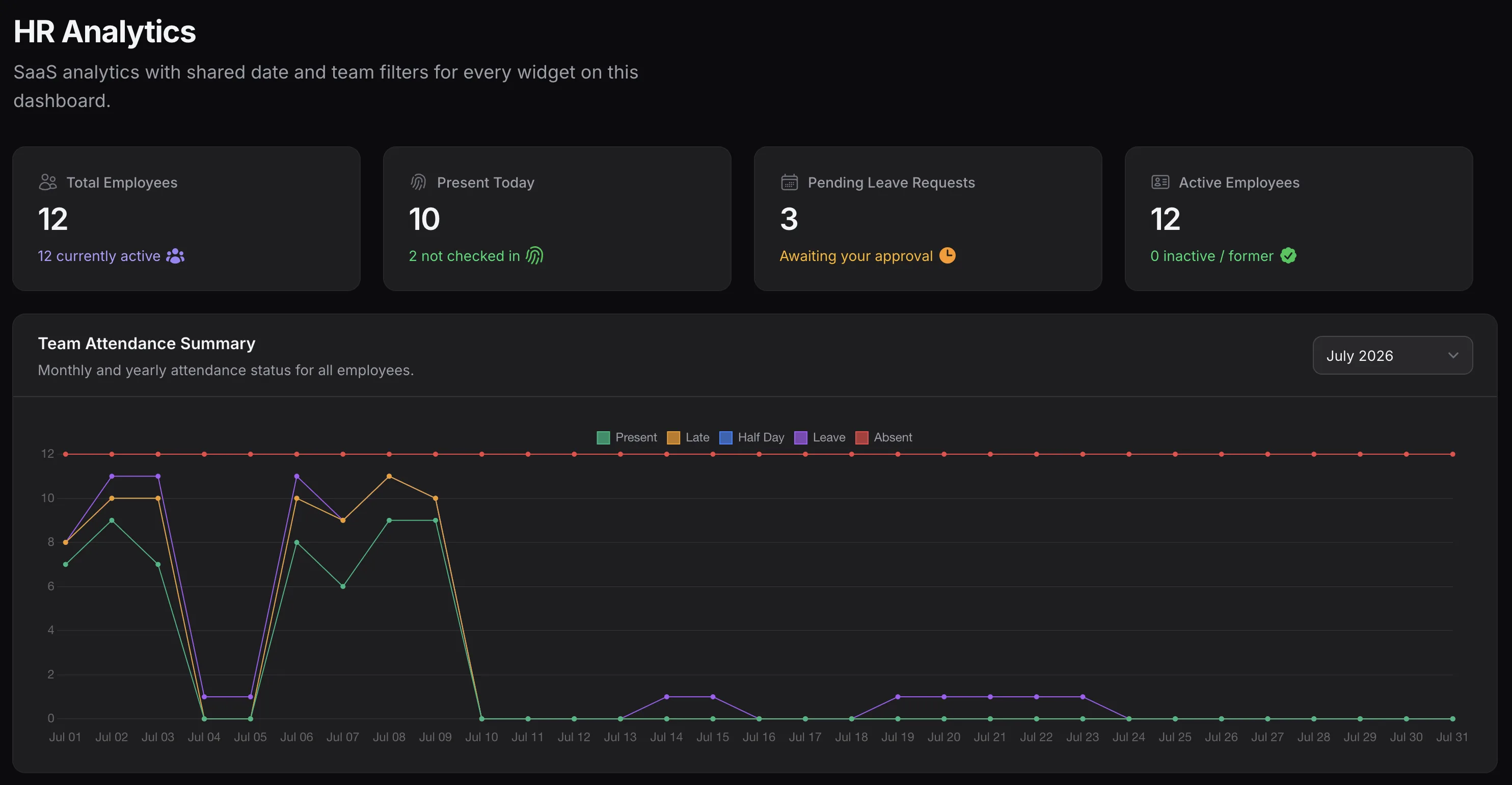Click the Present data point on Jul 02

112,520
